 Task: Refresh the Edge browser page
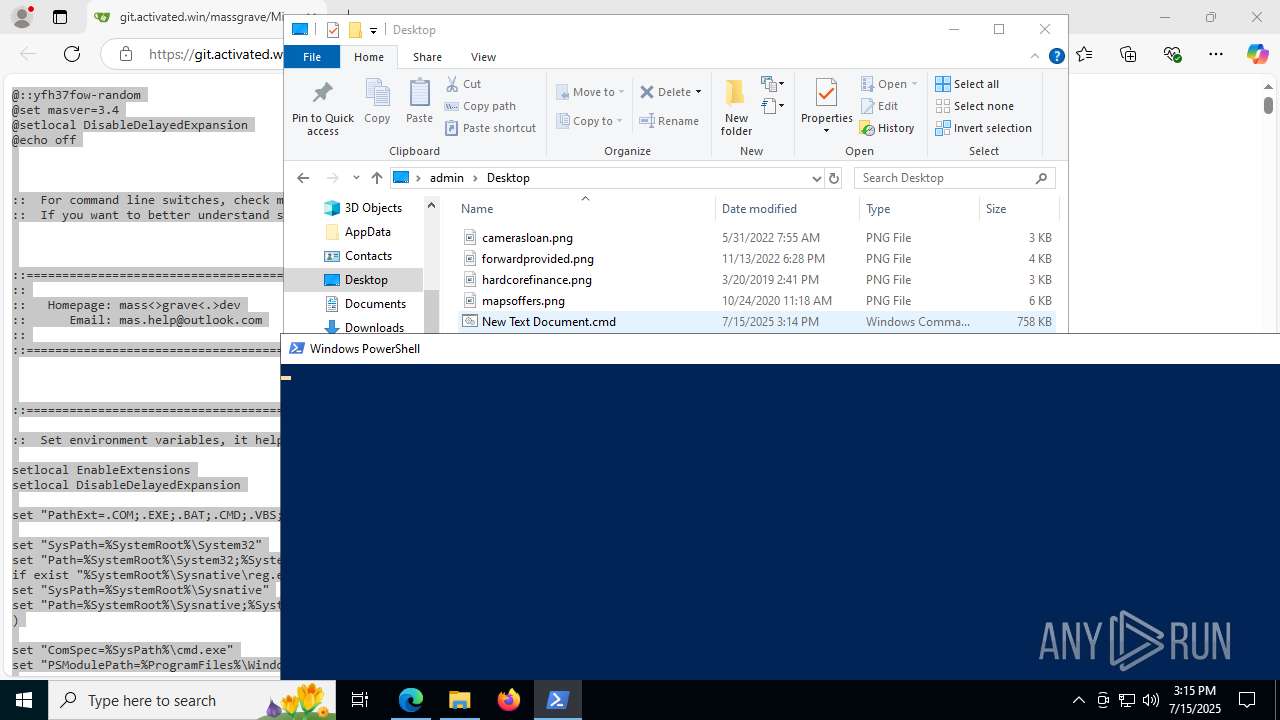(72, 54)
